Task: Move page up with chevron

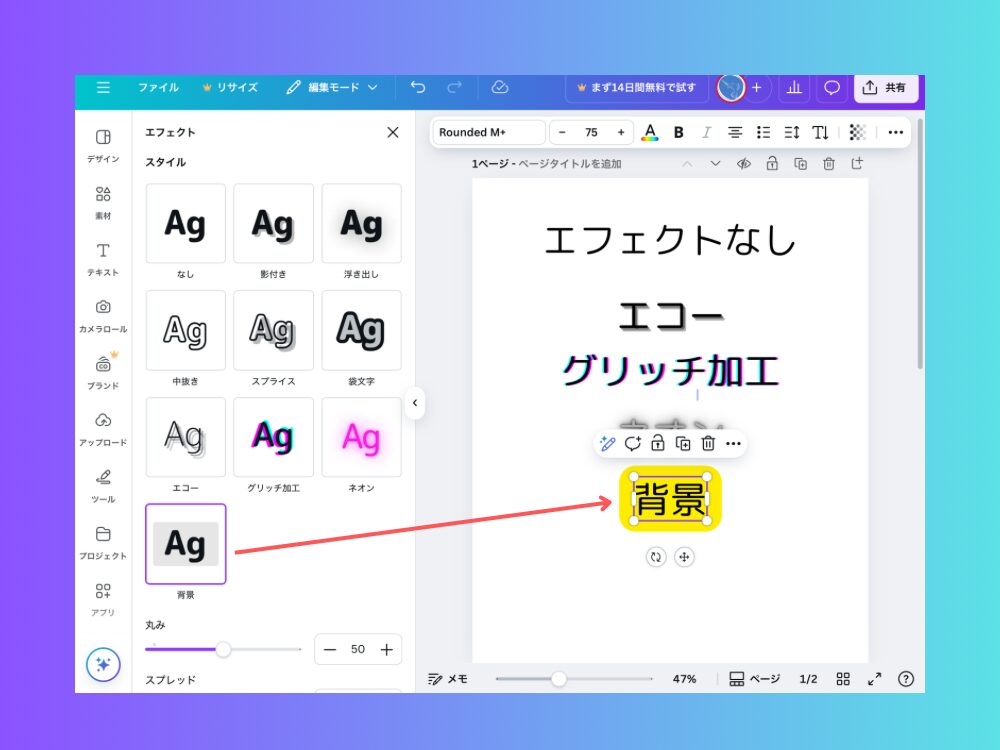Action: (x=687, y=164)
